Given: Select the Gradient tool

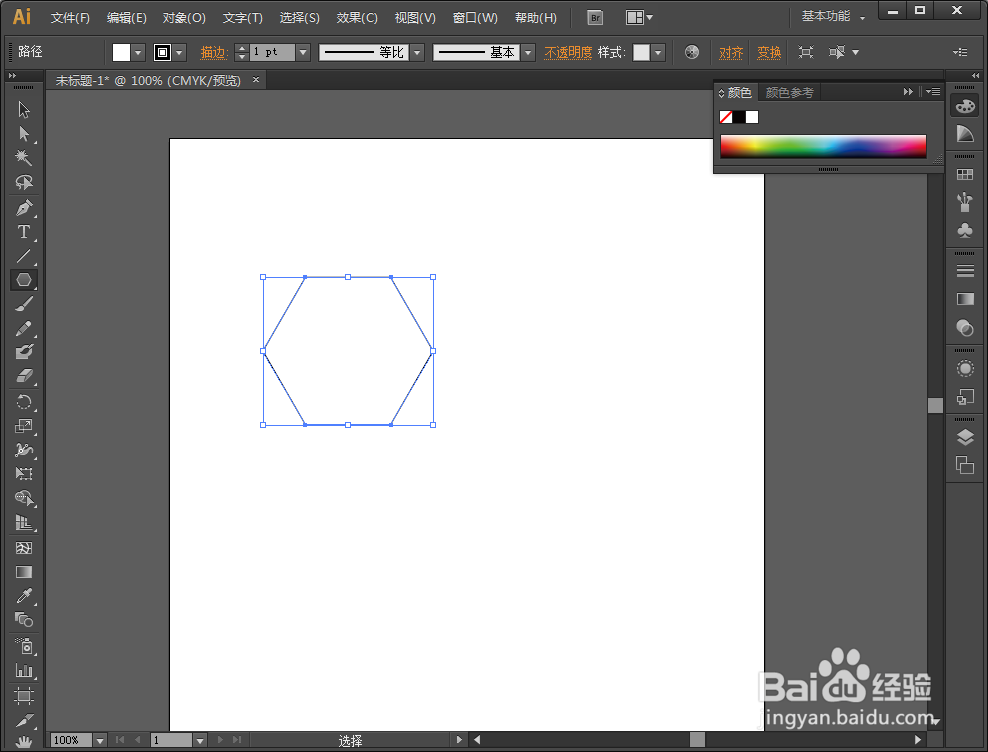Looking at the screenshot, I should pyautogui.click(x=24, y=572).
